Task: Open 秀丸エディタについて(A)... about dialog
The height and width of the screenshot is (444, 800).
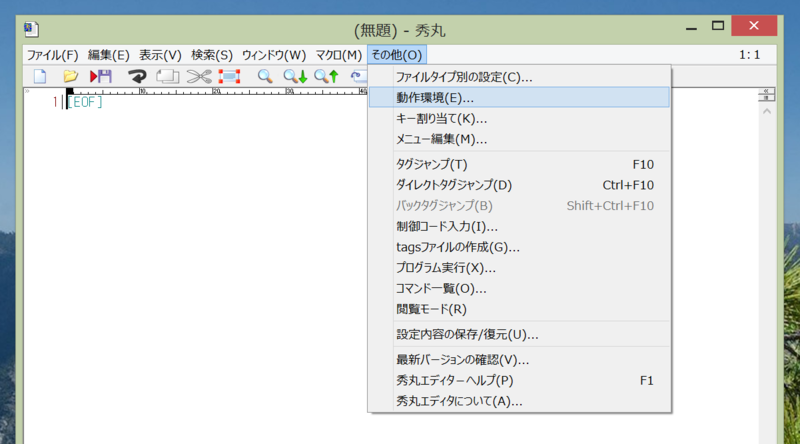Action: pos(519,401)
